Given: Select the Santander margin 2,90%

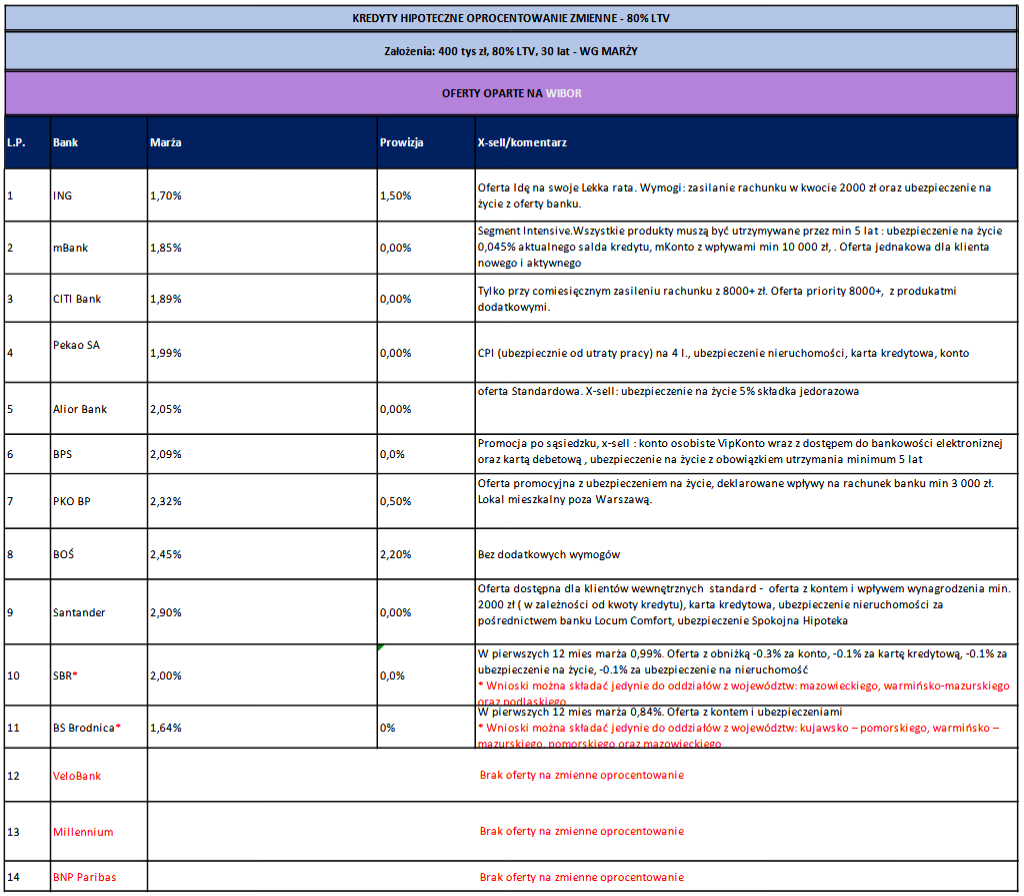Looking at the screenshot, I should tap(166, 612).
